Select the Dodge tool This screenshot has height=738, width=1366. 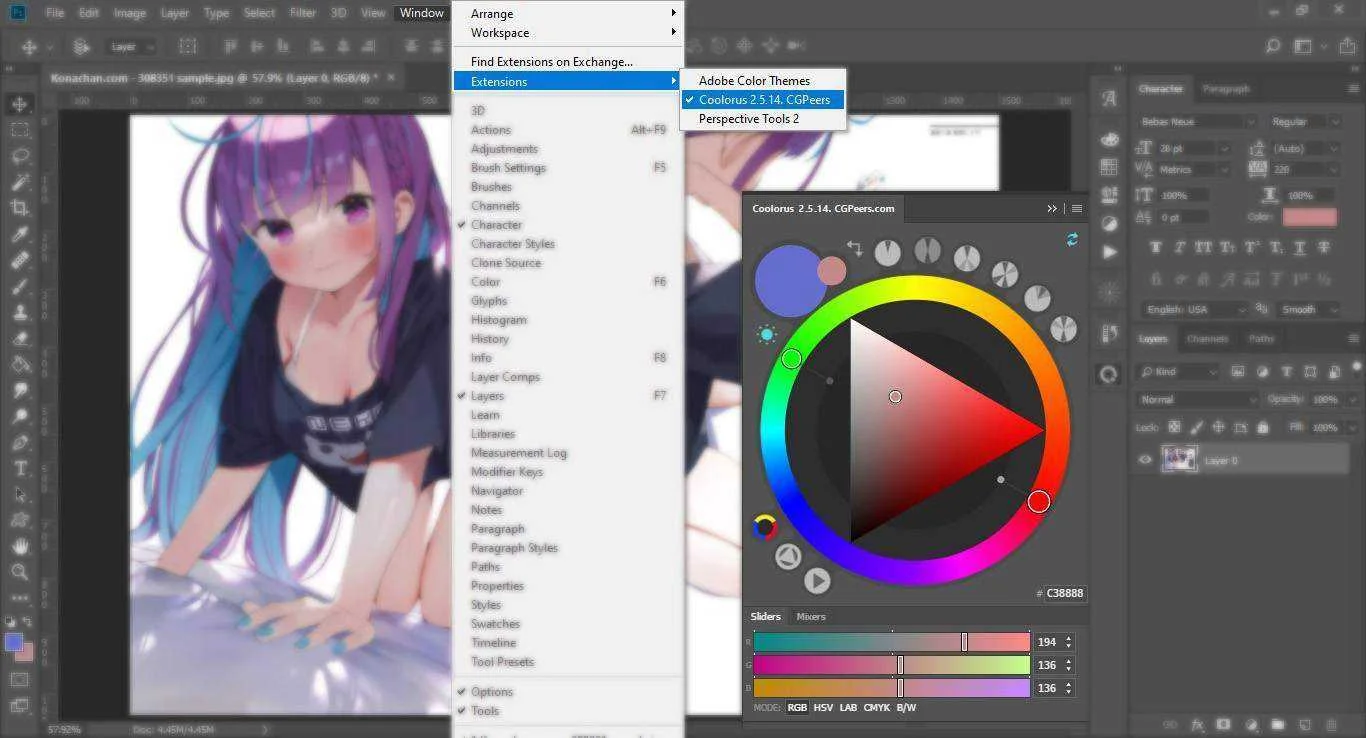[19, 416]
